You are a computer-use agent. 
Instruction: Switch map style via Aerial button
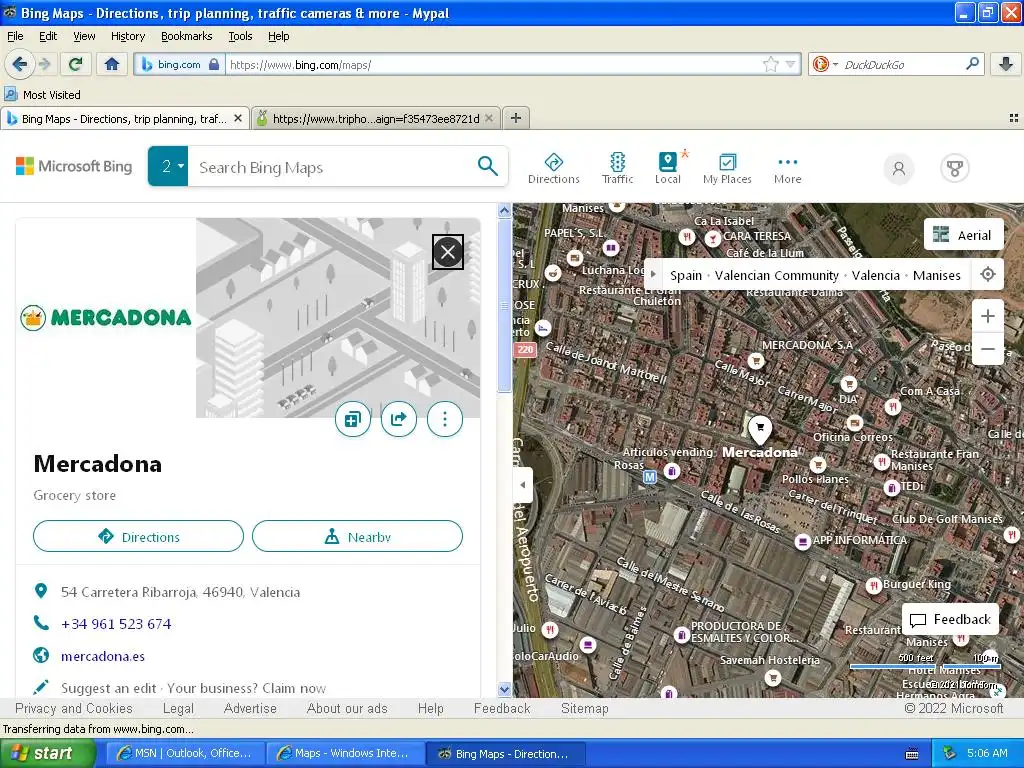(963, 234)
